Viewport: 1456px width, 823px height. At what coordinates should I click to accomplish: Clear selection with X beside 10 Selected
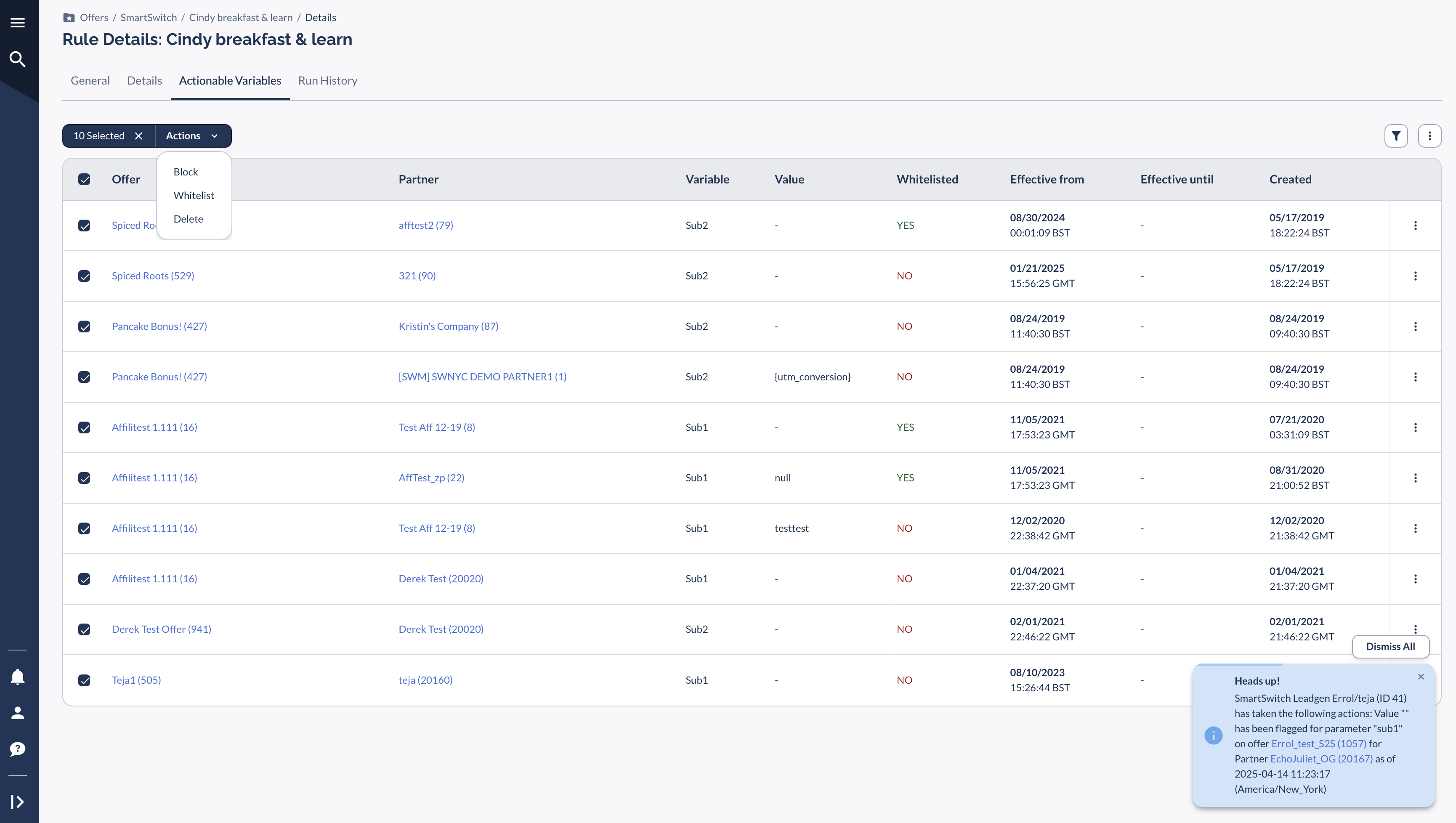coord(138,135)
